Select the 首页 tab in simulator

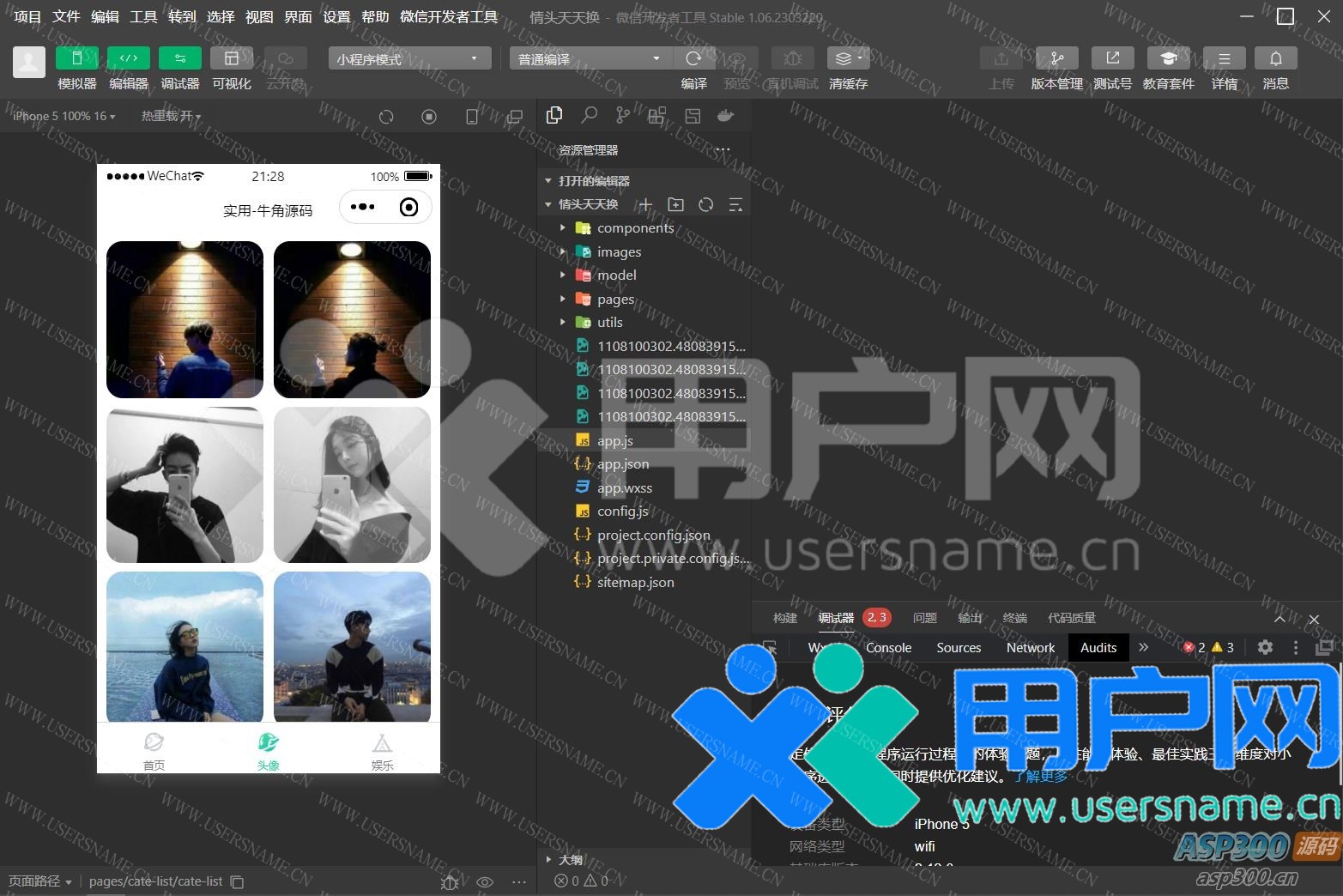pos(154,750)
